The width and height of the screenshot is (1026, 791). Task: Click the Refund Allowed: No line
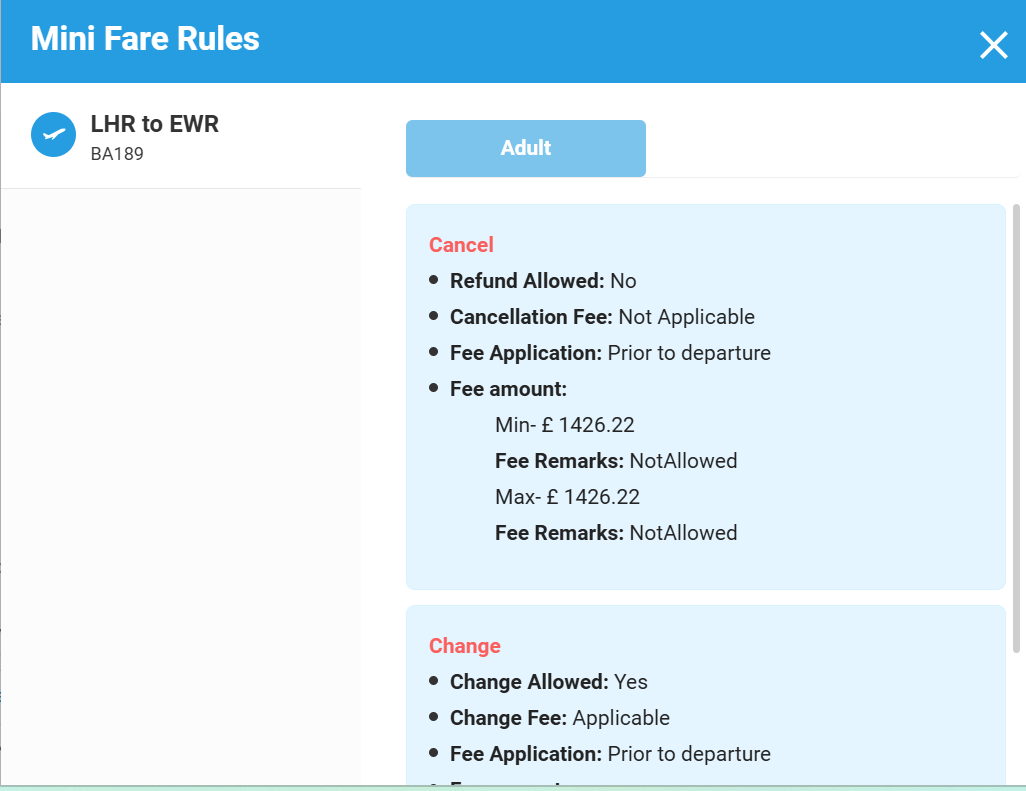pyautogui.click(x=543, y=281)
